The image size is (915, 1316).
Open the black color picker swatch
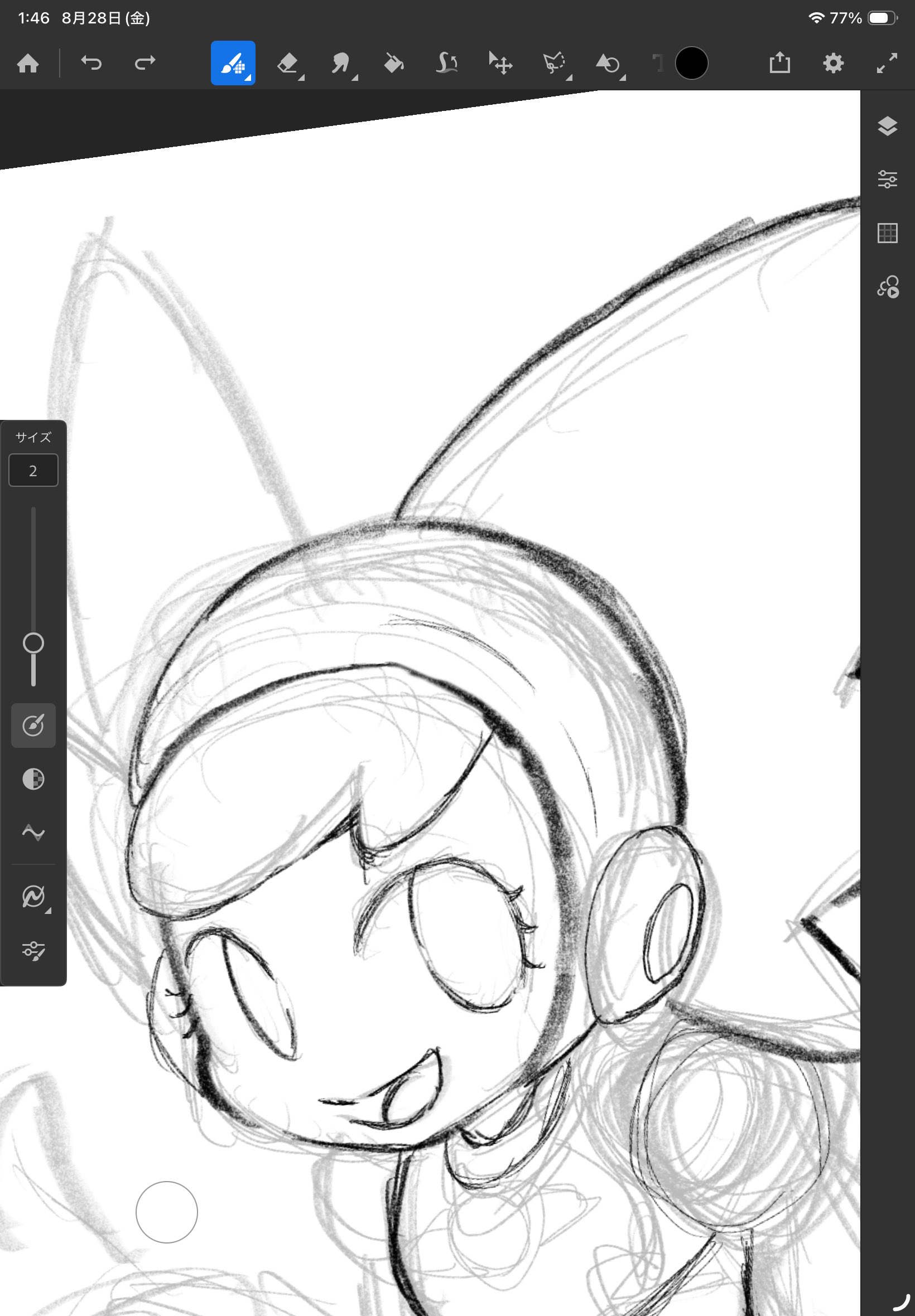691,63
